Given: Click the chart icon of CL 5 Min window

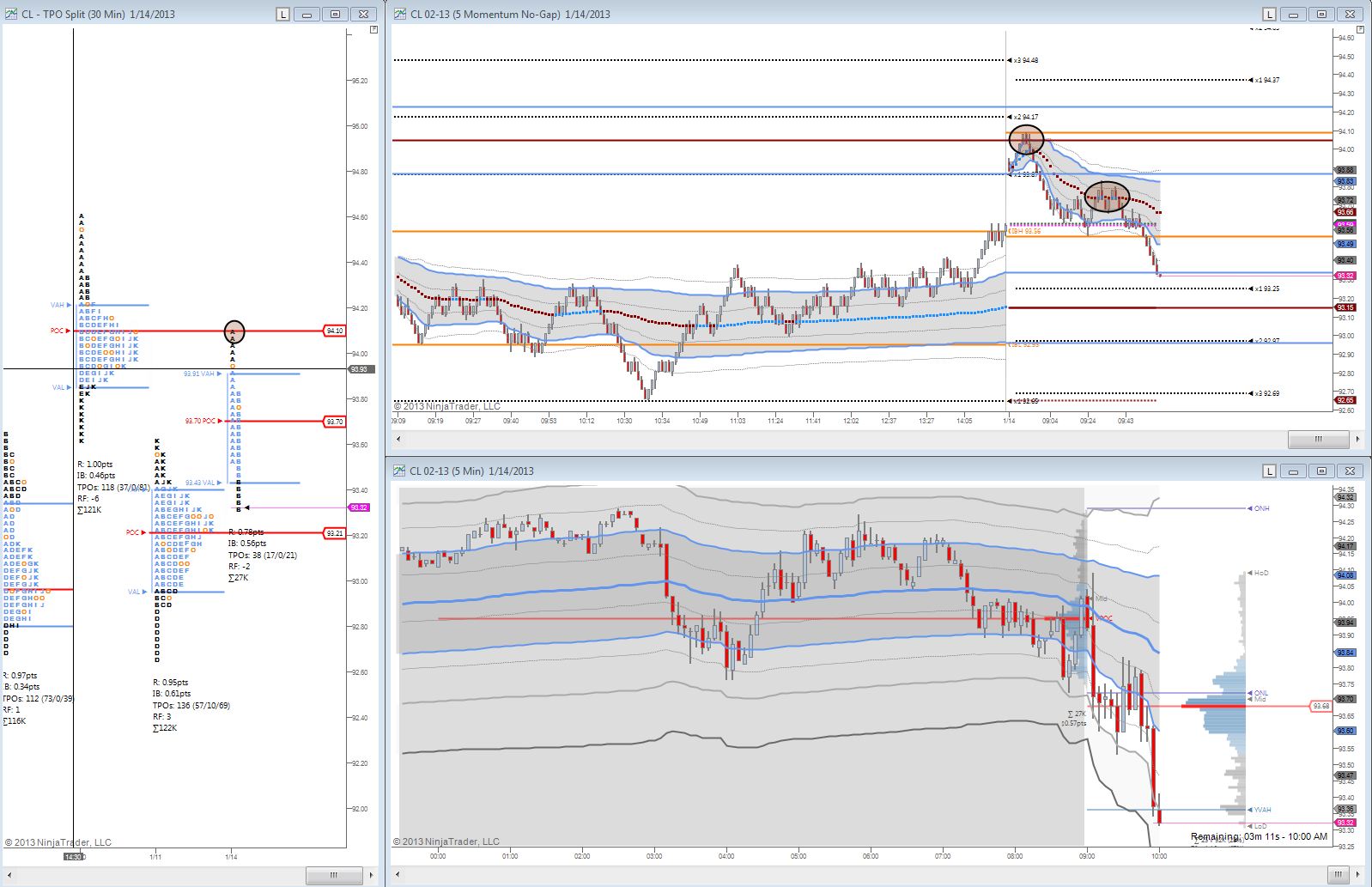Looking at the screenshot, I should [400, 471].
